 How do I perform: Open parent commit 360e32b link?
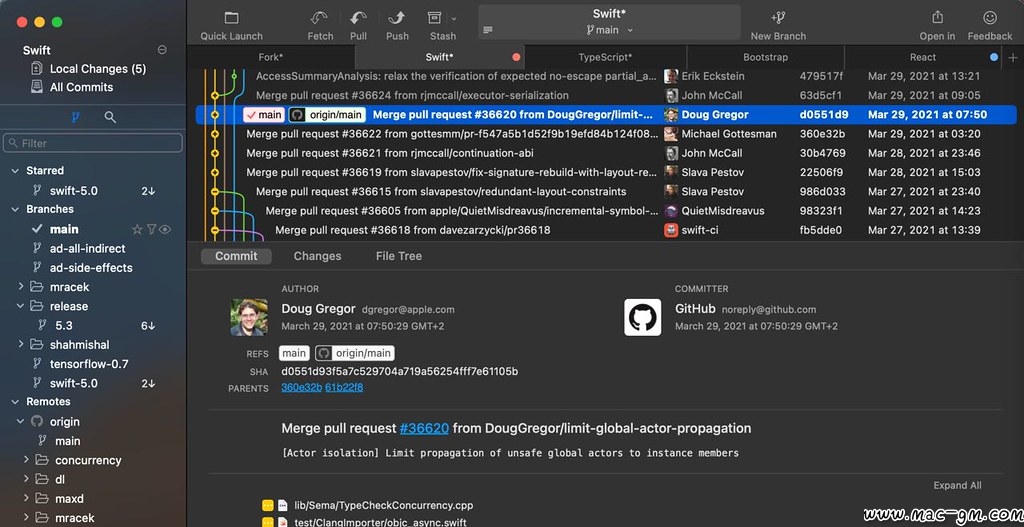click(x=302, y=387)
